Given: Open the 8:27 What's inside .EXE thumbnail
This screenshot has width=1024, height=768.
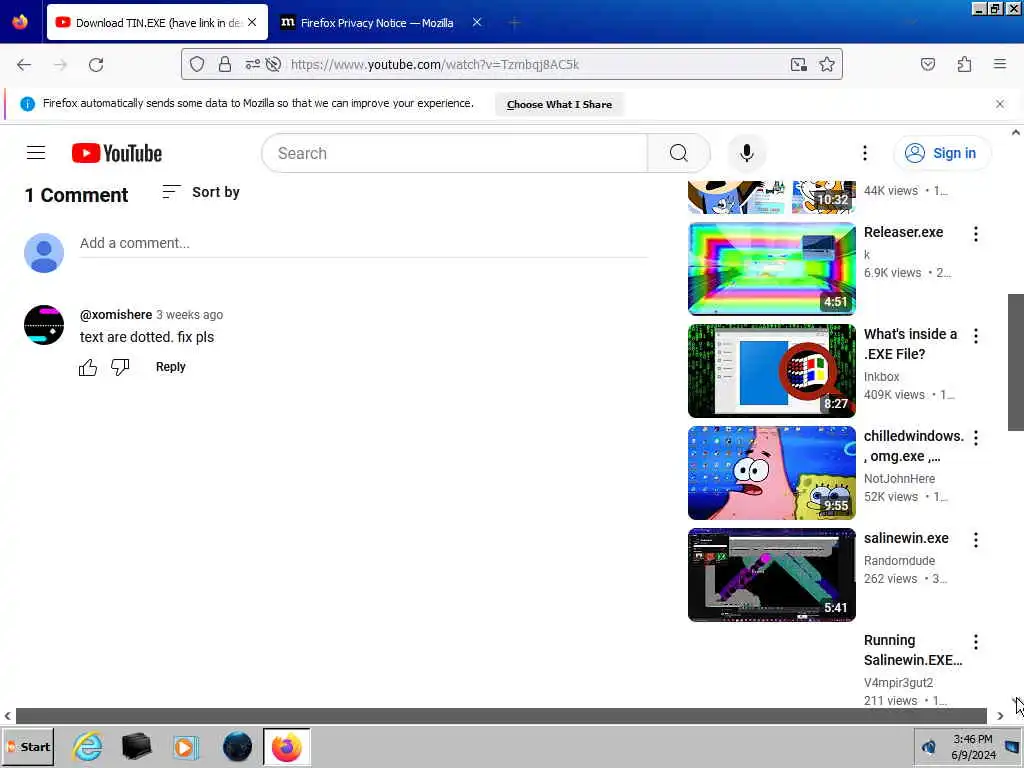Looking at the screenshot, I should [771, 370].
